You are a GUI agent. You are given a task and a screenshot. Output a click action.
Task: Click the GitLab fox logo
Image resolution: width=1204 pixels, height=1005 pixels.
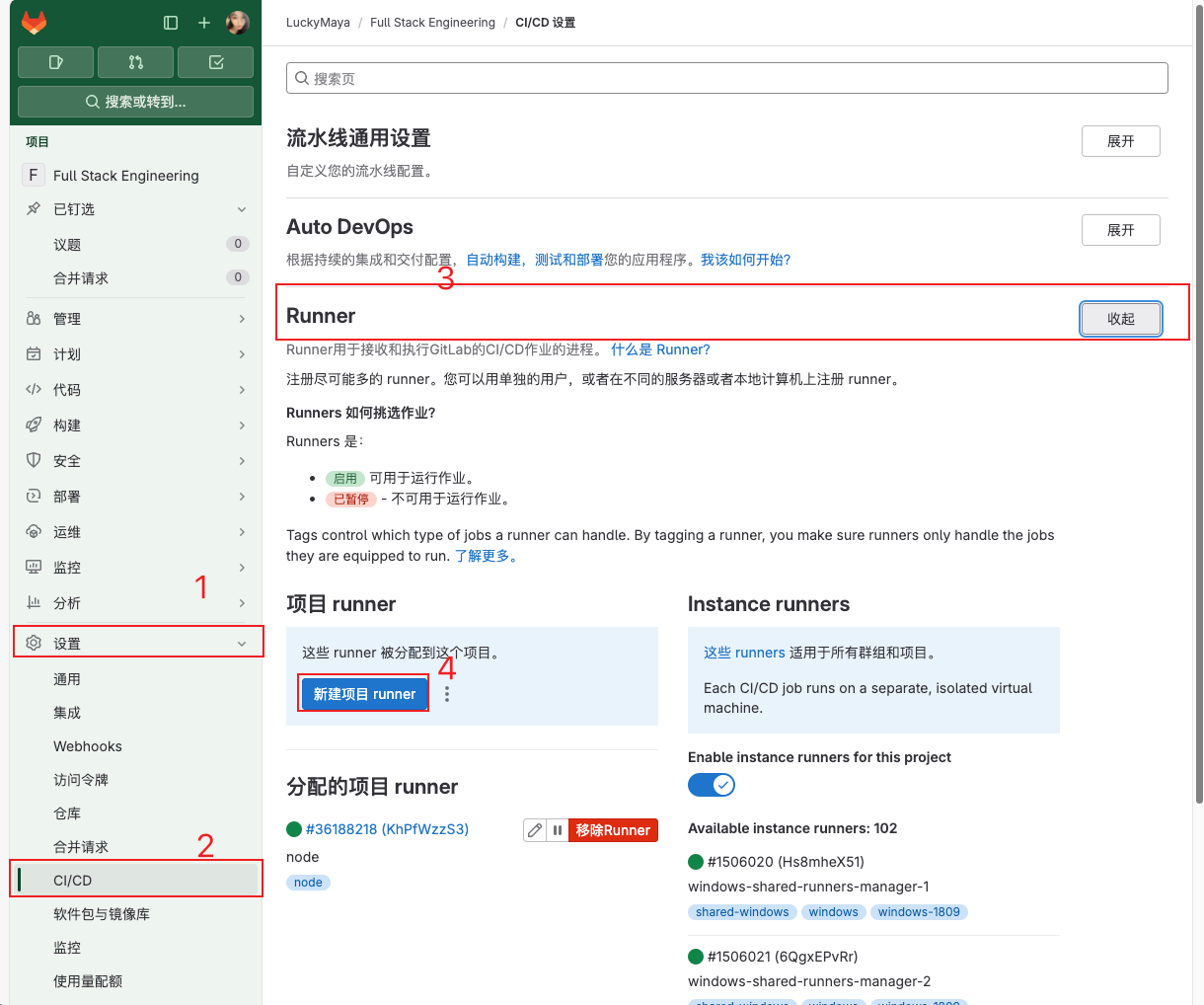pos(34,22)
